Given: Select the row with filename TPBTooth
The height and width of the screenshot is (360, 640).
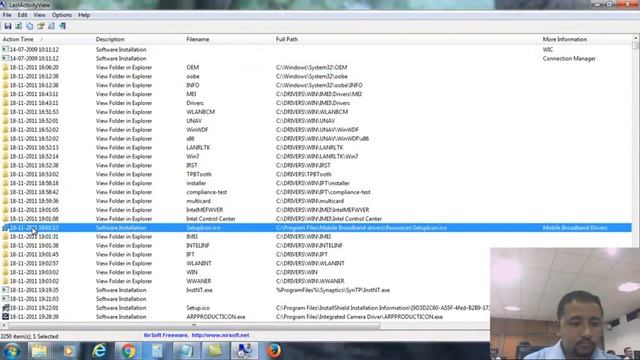Looking at the screenshot, I should pyautogui.click(x=316, y=174).
